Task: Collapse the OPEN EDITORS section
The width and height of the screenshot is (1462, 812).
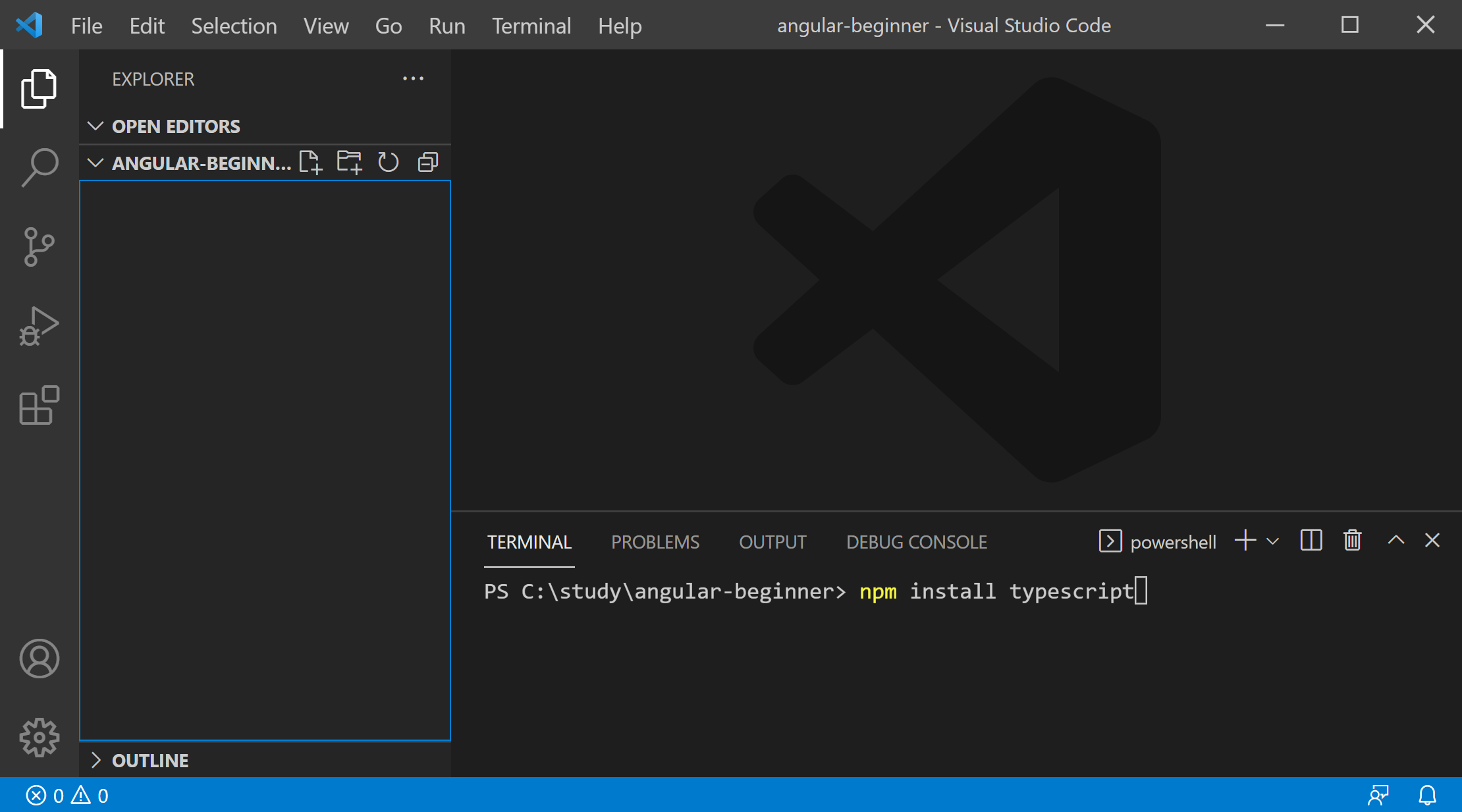Action: 96,126
